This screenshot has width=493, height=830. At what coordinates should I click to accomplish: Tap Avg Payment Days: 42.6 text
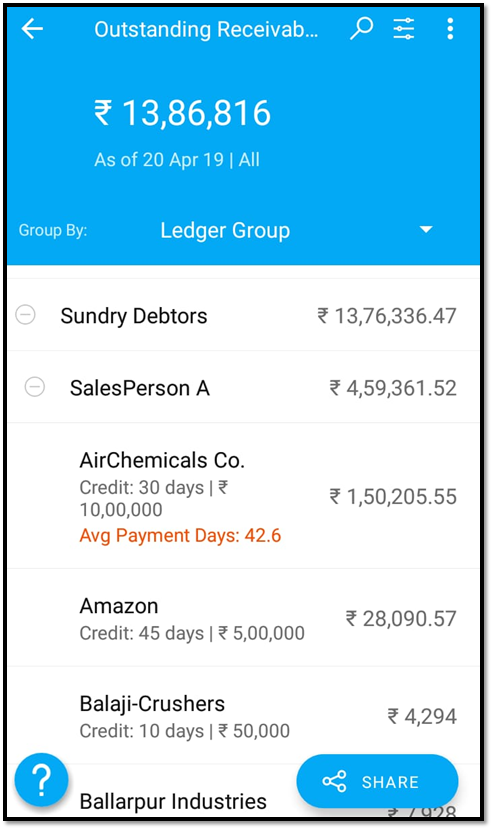[180, 535]
